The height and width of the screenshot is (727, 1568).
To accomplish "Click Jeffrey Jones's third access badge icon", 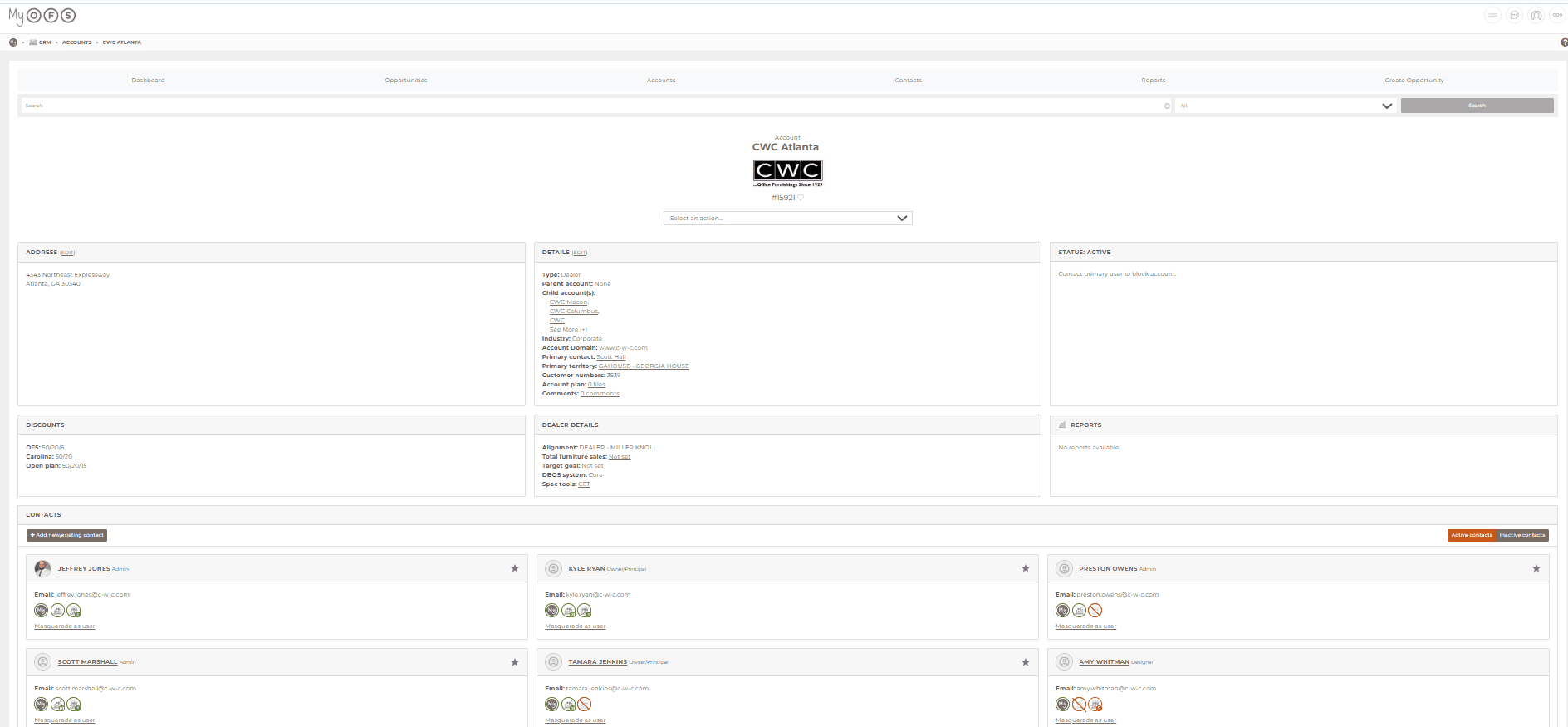I will click(74, 610).
